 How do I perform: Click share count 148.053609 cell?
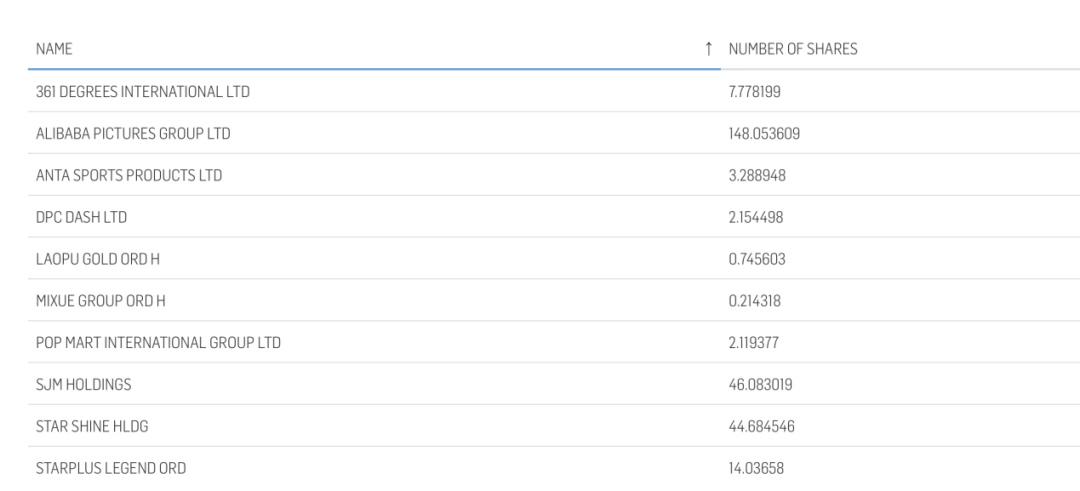pyautogui.click(x=764, y=134)
